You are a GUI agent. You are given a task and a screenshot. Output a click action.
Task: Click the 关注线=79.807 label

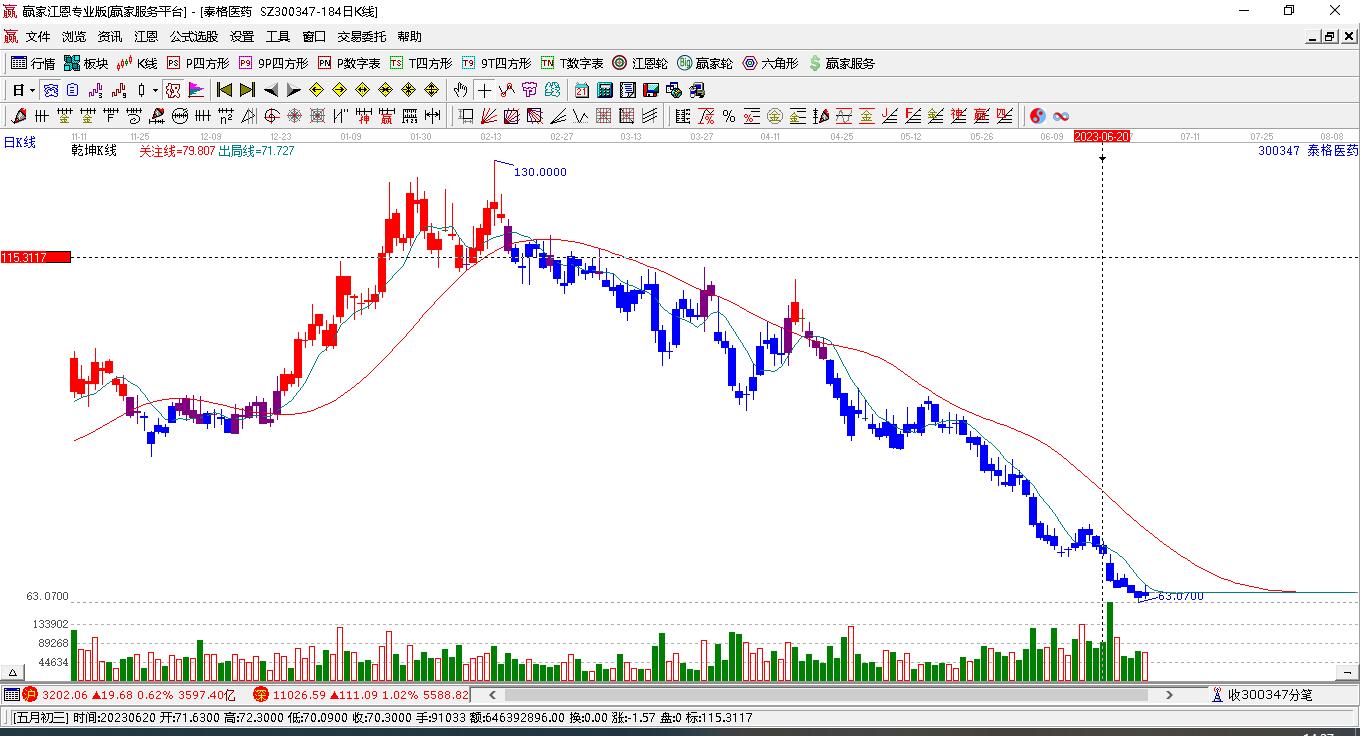tap(177, 151)
